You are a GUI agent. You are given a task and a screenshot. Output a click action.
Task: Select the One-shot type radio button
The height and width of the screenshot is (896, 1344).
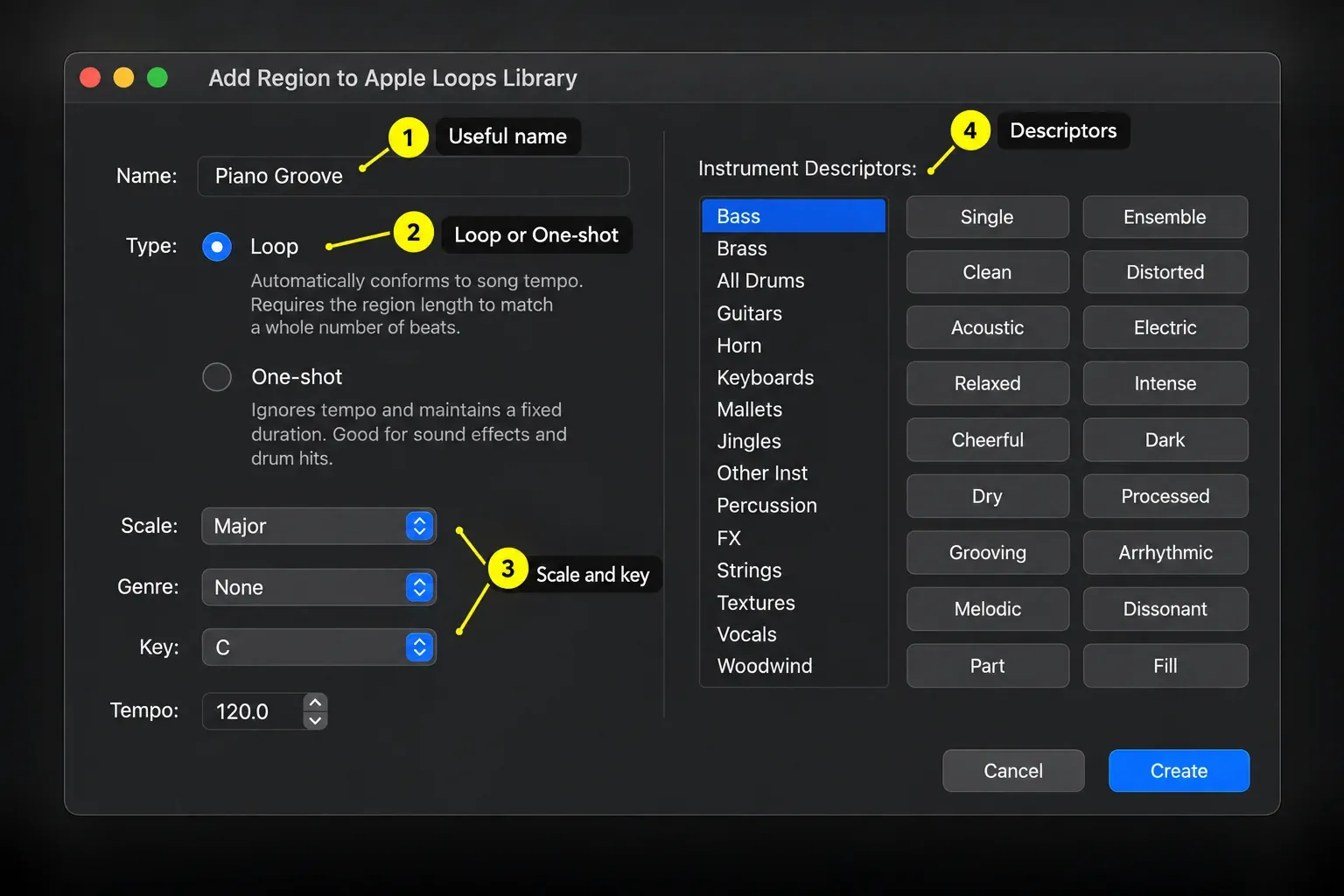coord(217,377)
